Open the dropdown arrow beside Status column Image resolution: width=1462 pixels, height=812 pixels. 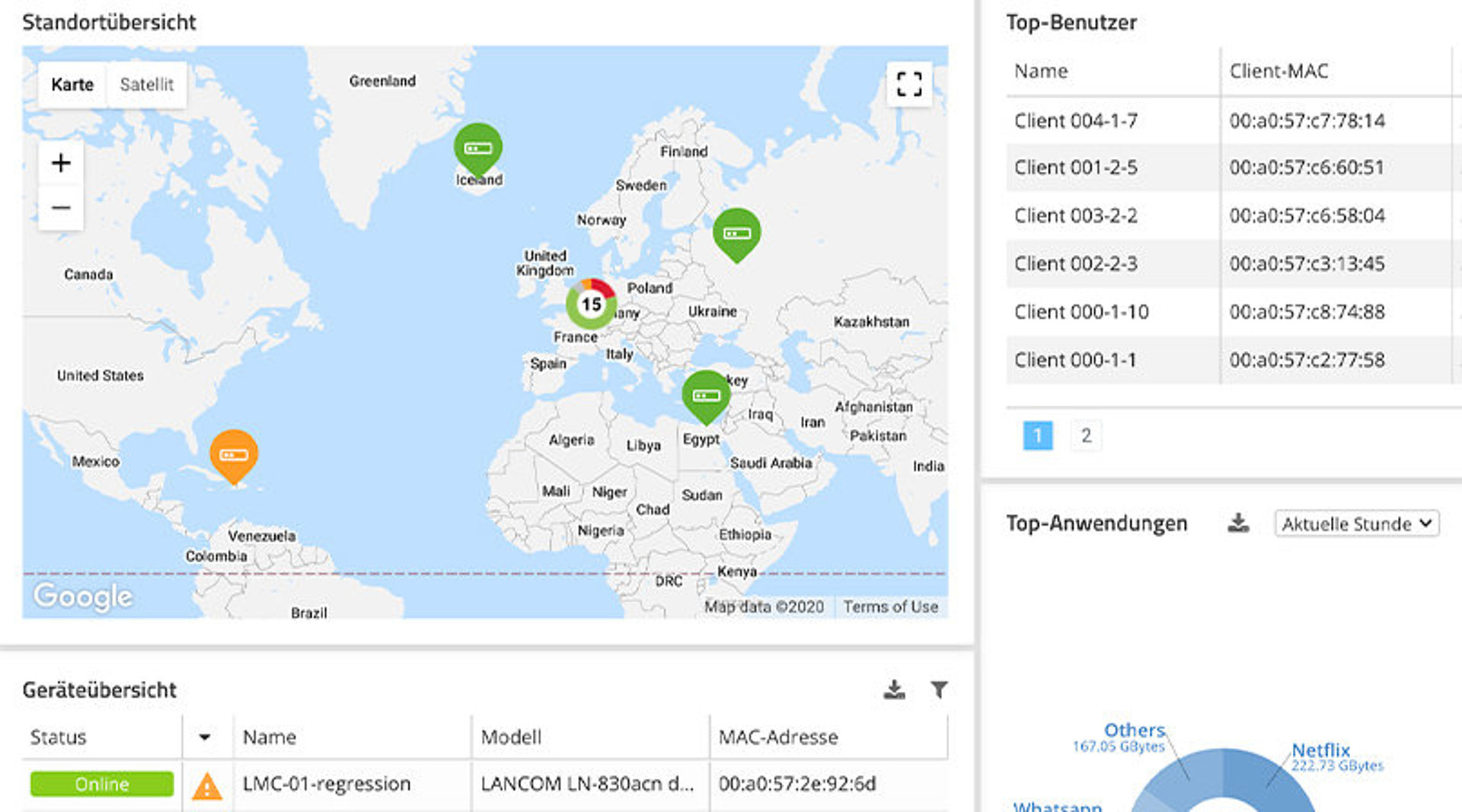204,737
